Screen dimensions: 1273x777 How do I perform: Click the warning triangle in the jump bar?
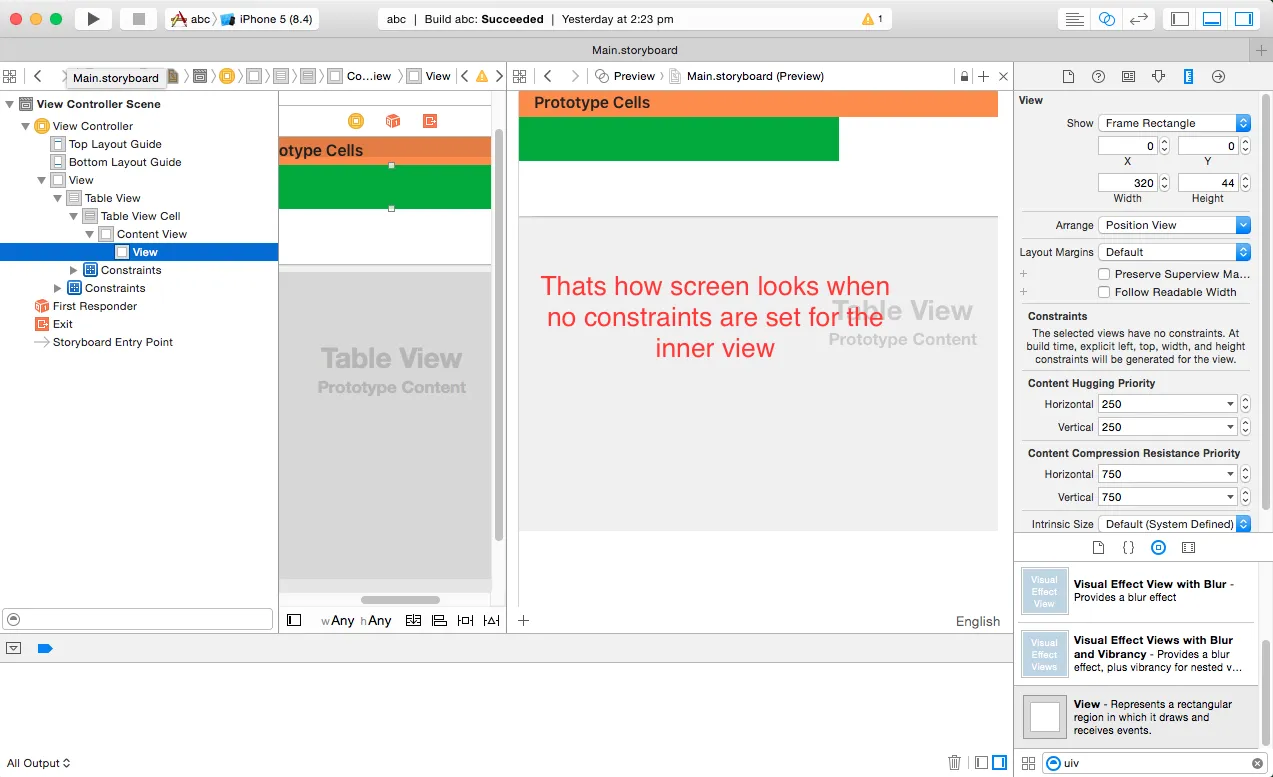(x=482, y=76)
